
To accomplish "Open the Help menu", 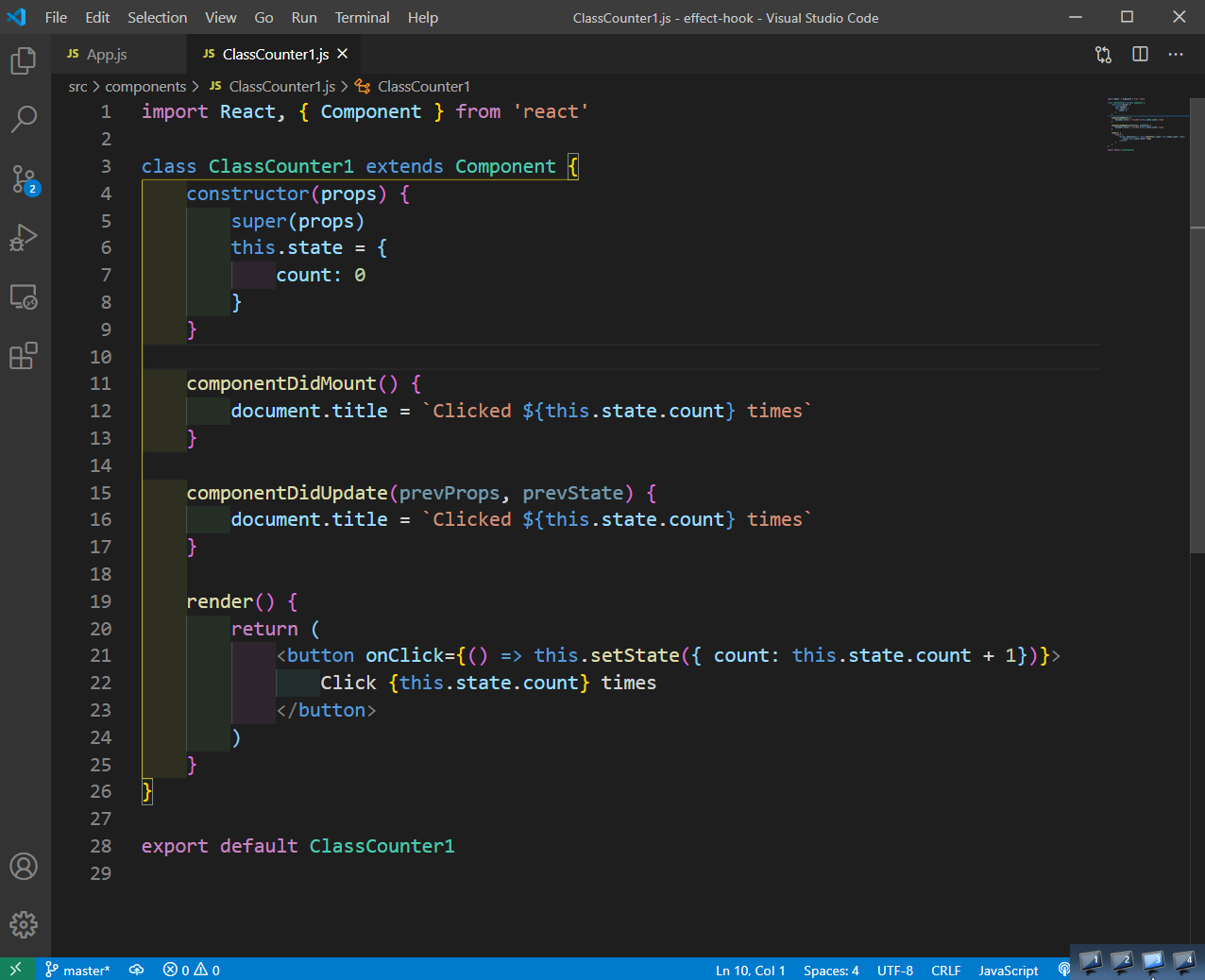I will 422,17.
